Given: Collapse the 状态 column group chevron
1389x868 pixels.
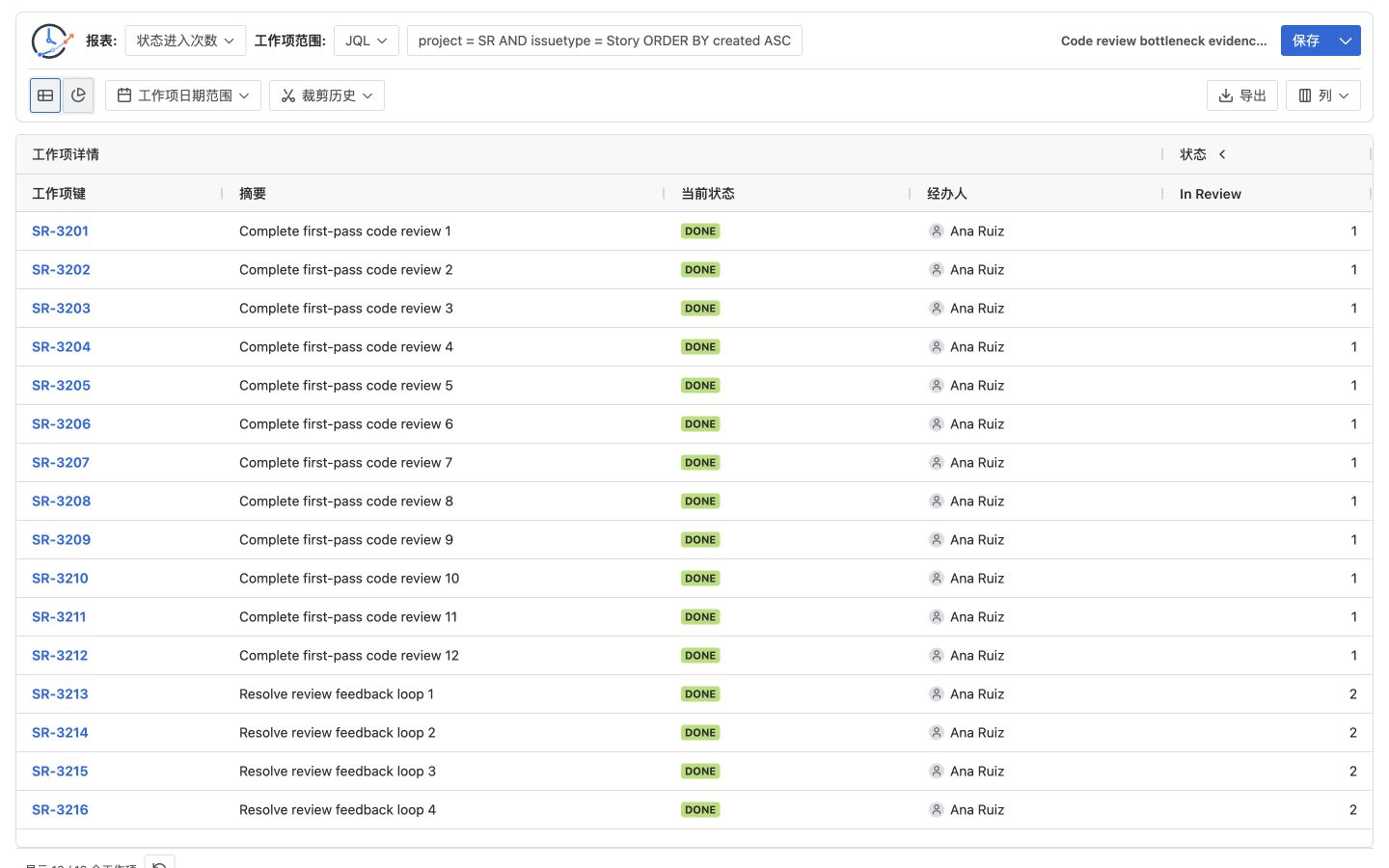Looking at the screenshot, I should click(1222, 154).
